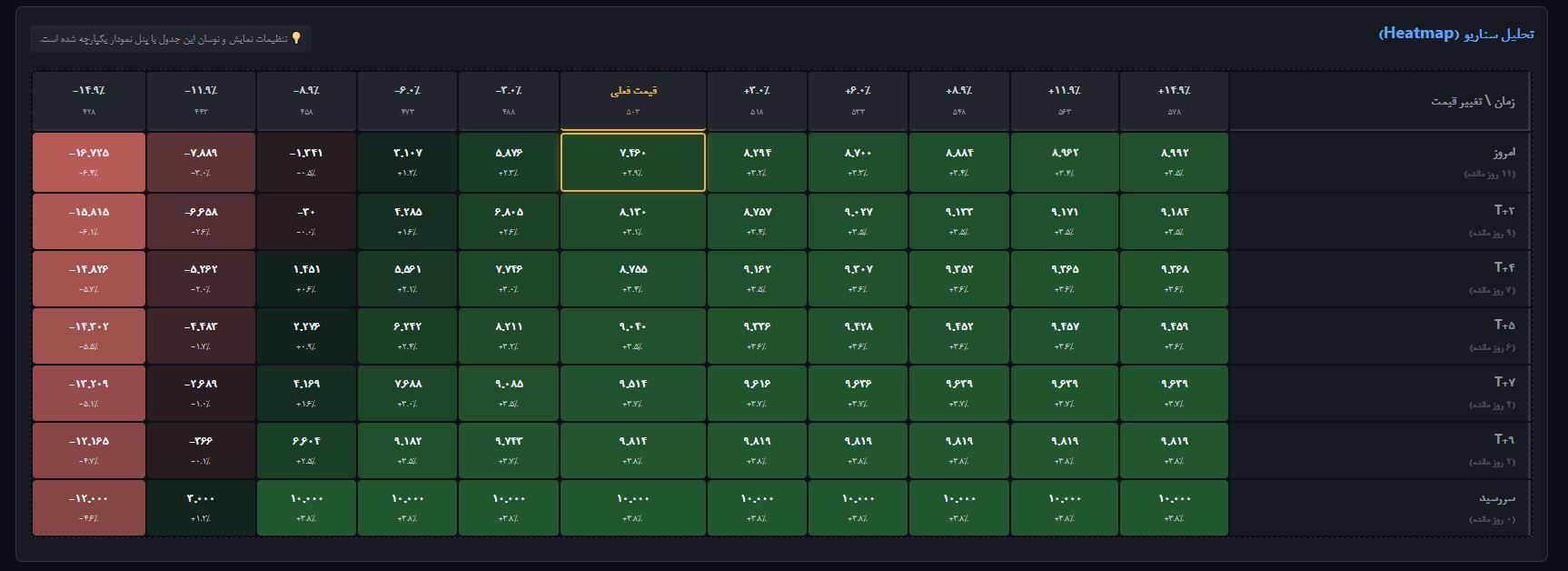The height and width of the screenshot is (571, 1568).
Task: Select the cell ۸,۷۰۰
Action: 858,162
